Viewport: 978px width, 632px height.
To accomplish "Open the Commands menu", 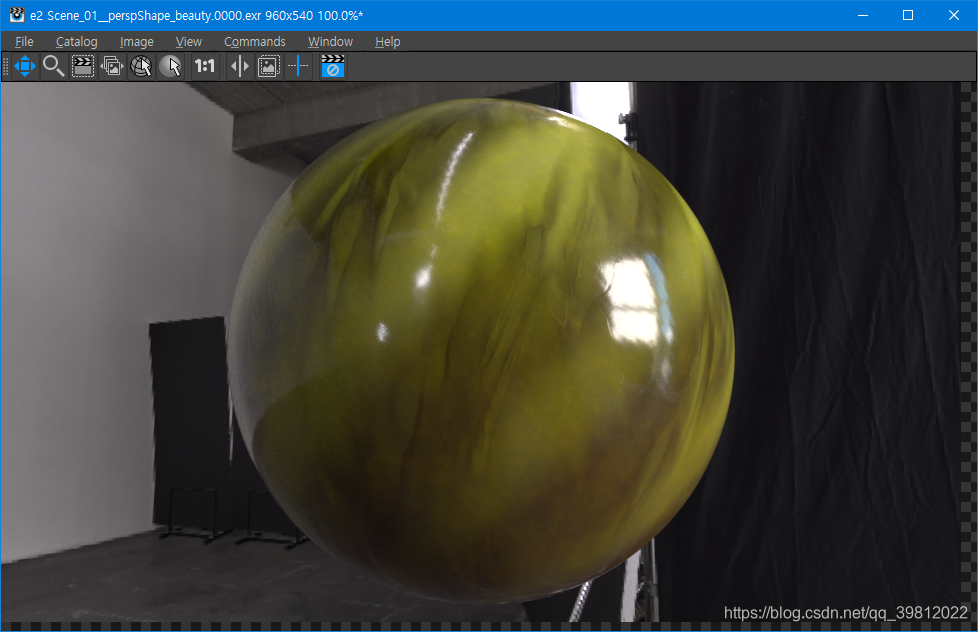I will coord(254,42).
